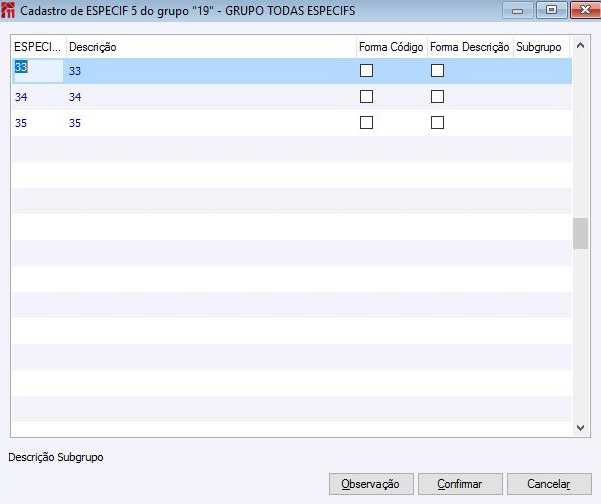This screenshot has height=504, width=601.
Task: Select code cell 35
Action: (38, 123)
